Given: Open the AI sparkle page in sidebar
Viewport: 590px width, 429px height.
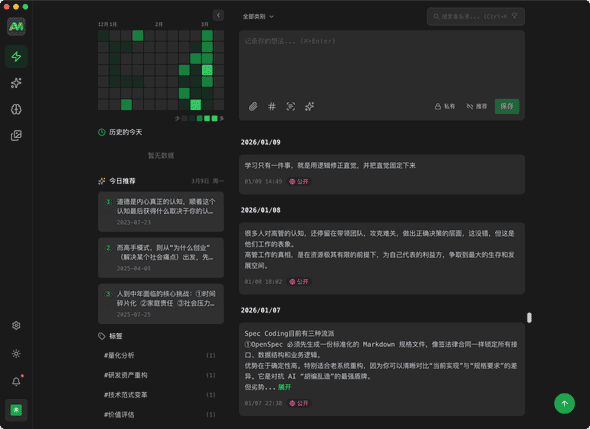Looking at the screenshot, I should coord(16,83).
